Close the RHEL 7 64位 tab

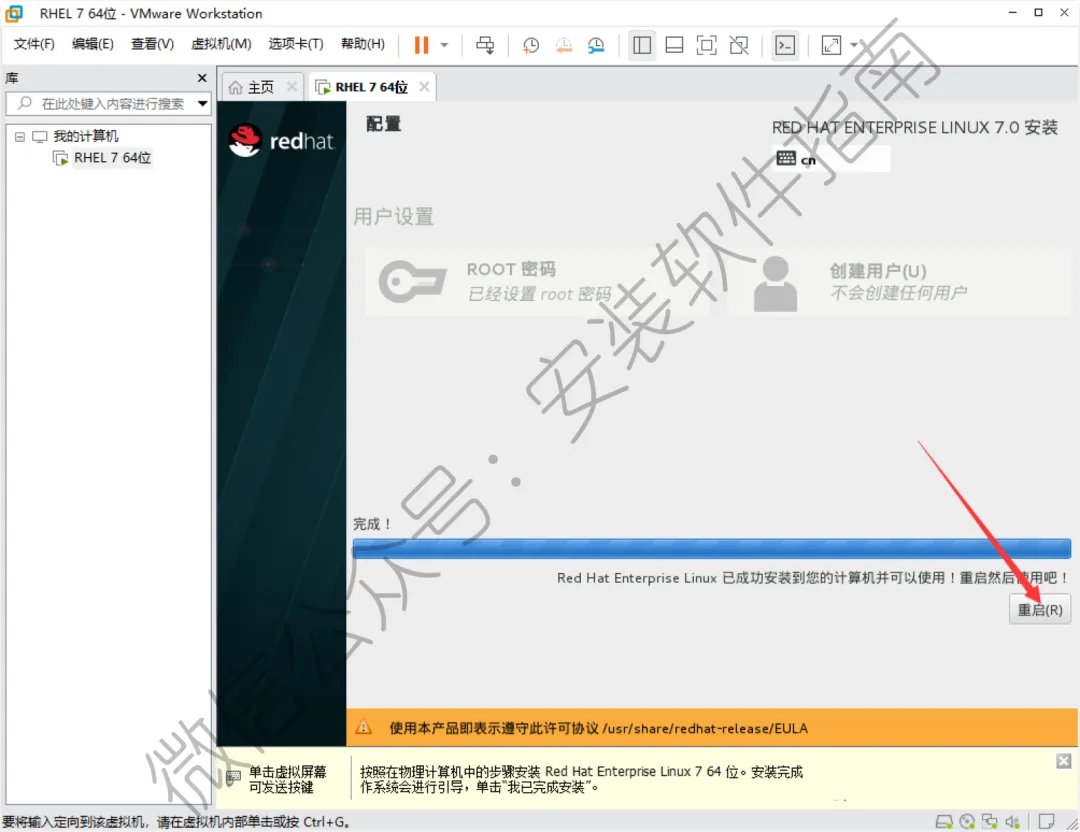click(x=424, y=87)
